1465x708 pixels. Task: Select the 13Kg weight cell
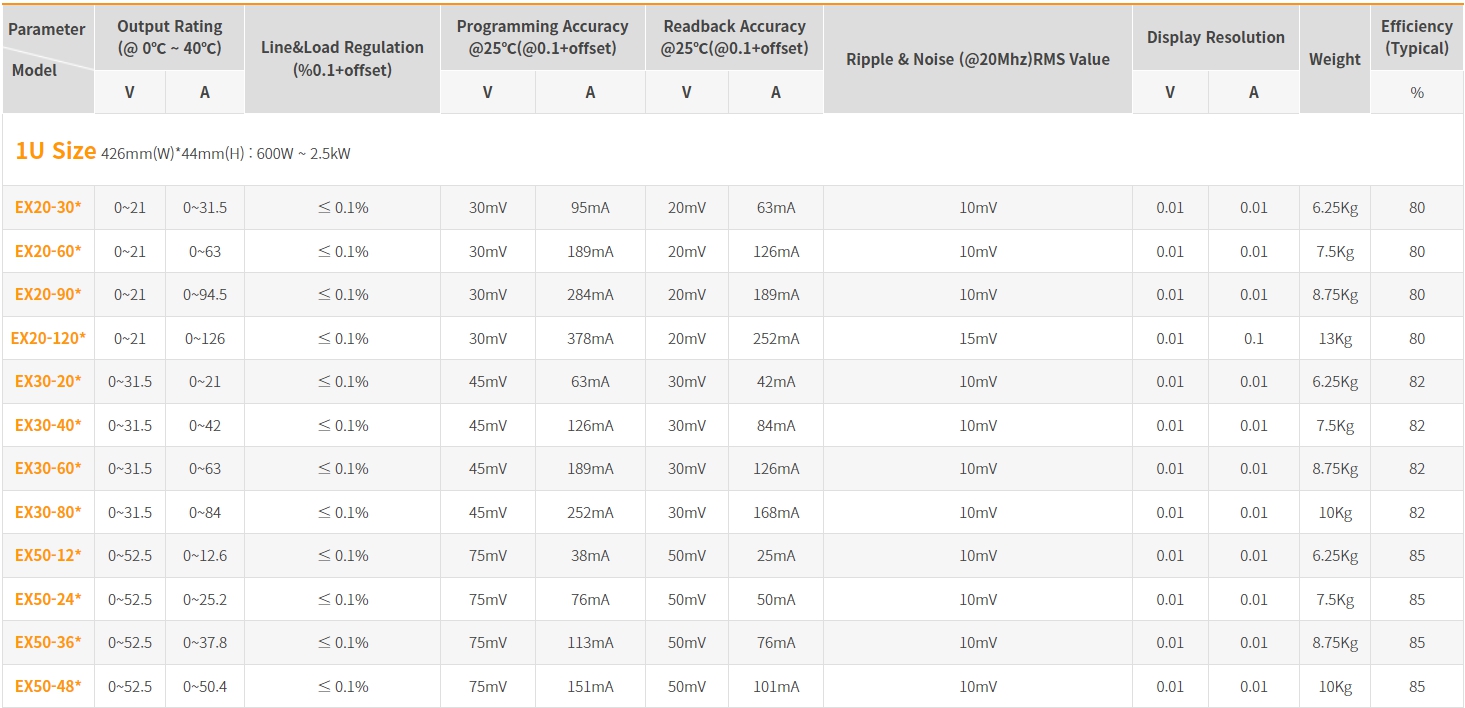pyautogui.click(x=1334, y=338)
